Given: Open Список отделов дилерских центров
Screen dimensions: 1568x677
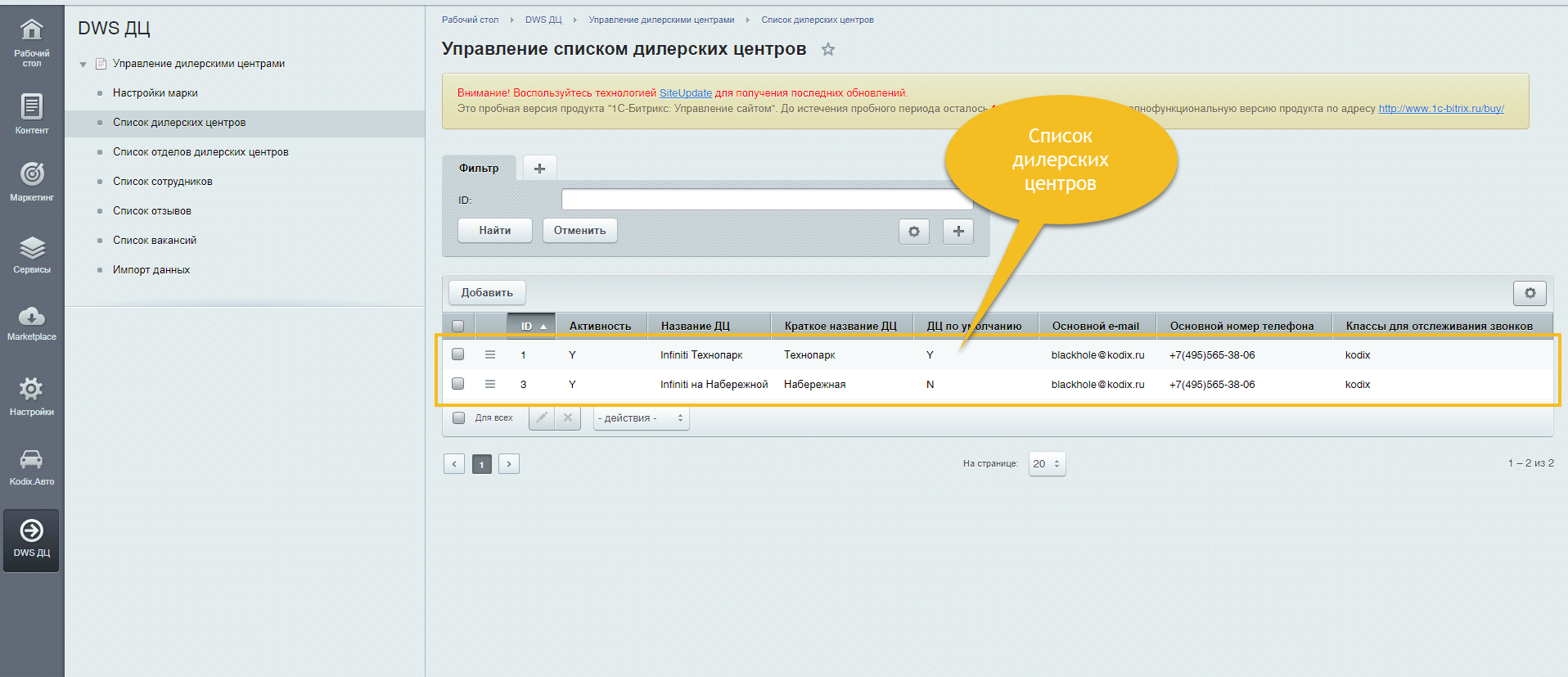Looking at the screenshot, I should click(201, 152).
